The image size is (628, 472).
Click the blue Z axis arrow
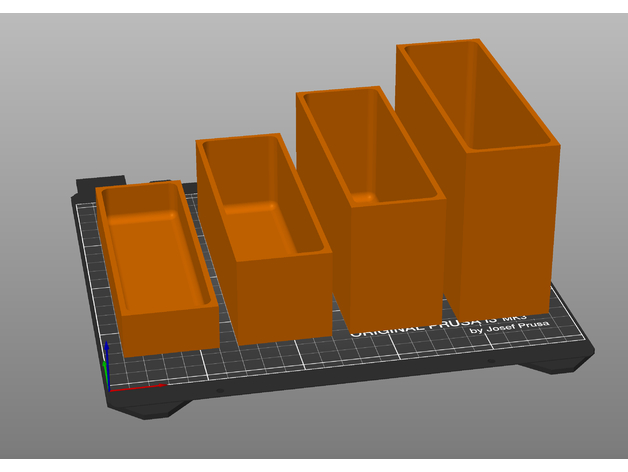coord(107,352)
